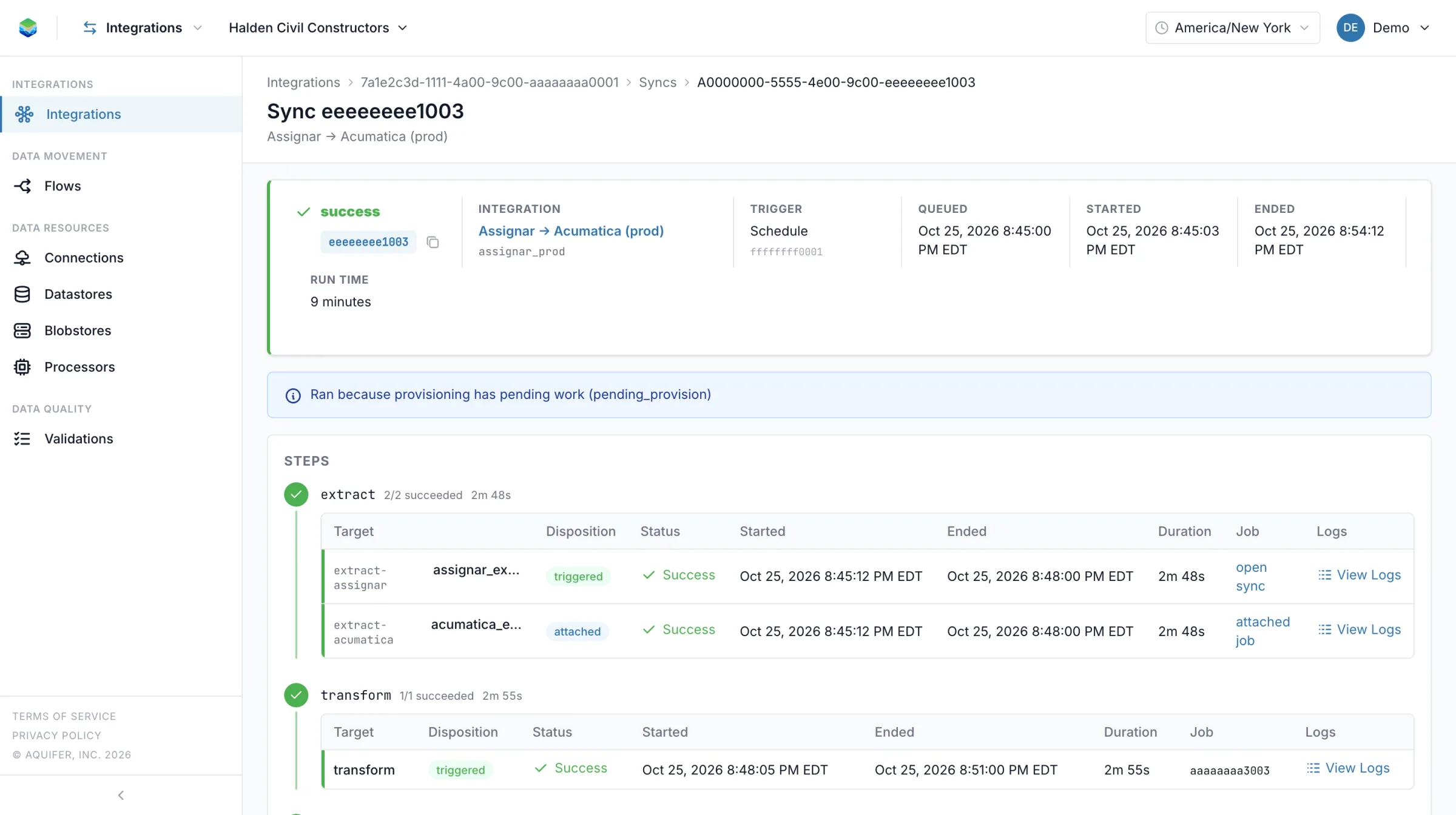Open the 7a1e2c3d-1111 integration breadcrumb

coord(490,82)
